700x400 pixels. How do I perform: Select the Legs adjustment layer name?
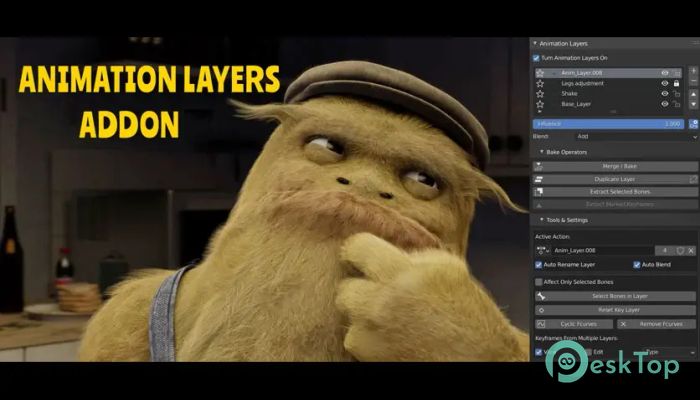point(582,83)
